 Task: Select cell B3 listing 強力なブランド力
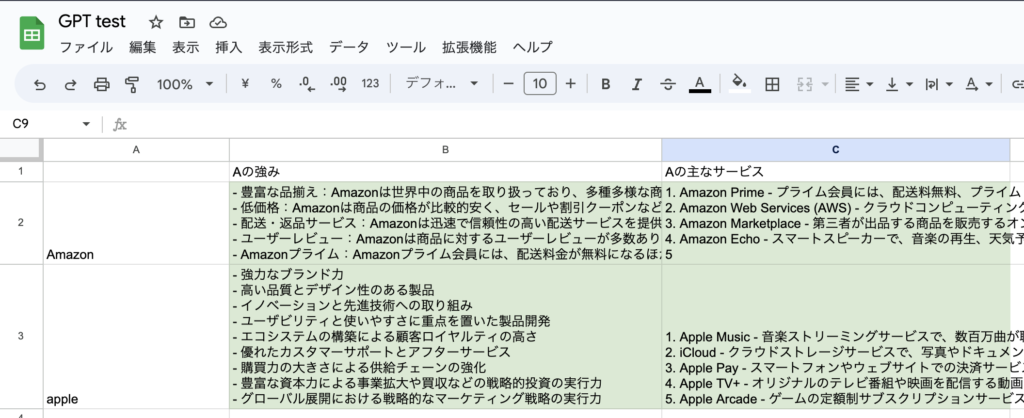point(445,336)
